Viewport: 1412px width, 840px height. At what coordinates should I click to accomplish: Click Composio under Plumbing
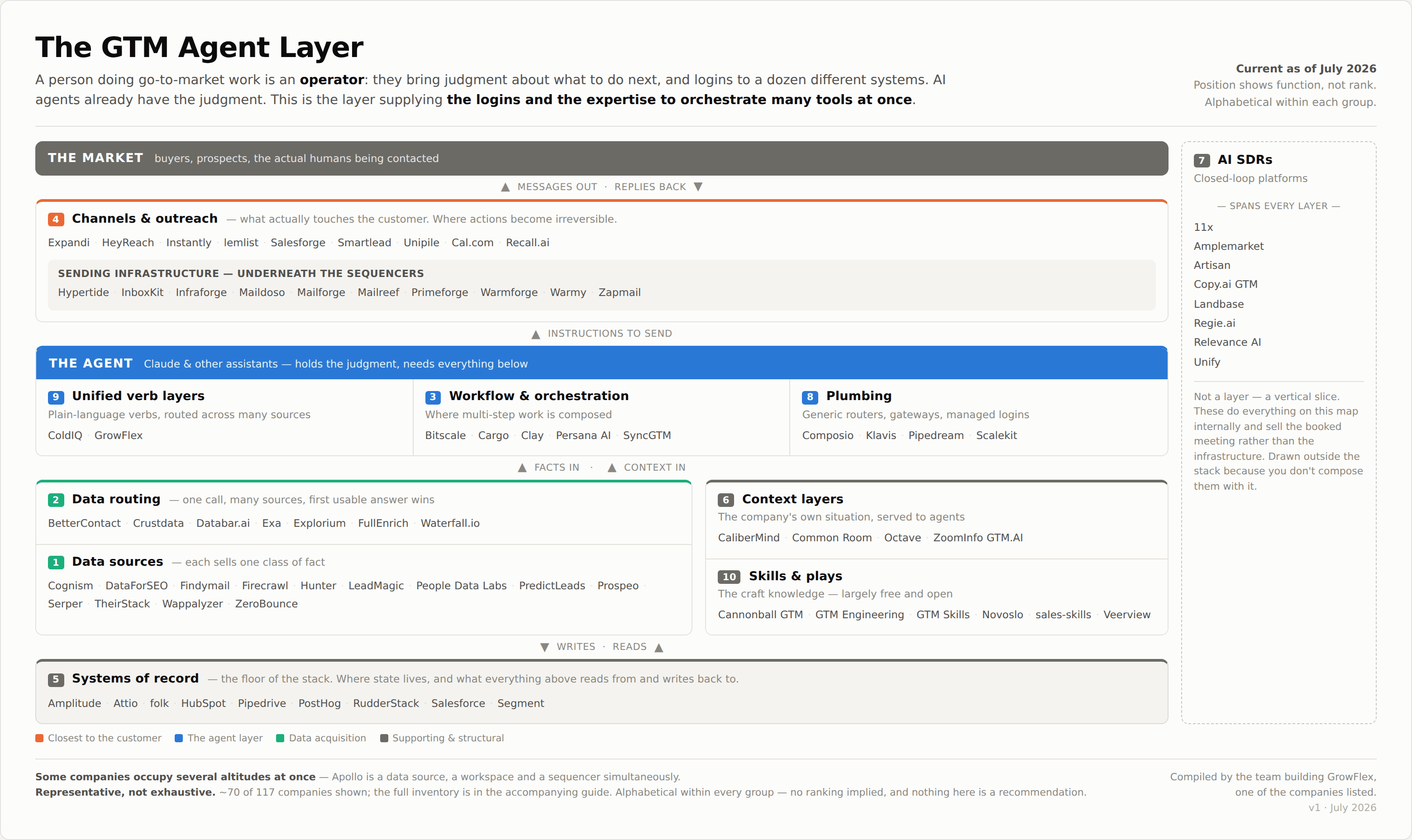(x=828, y=435)
